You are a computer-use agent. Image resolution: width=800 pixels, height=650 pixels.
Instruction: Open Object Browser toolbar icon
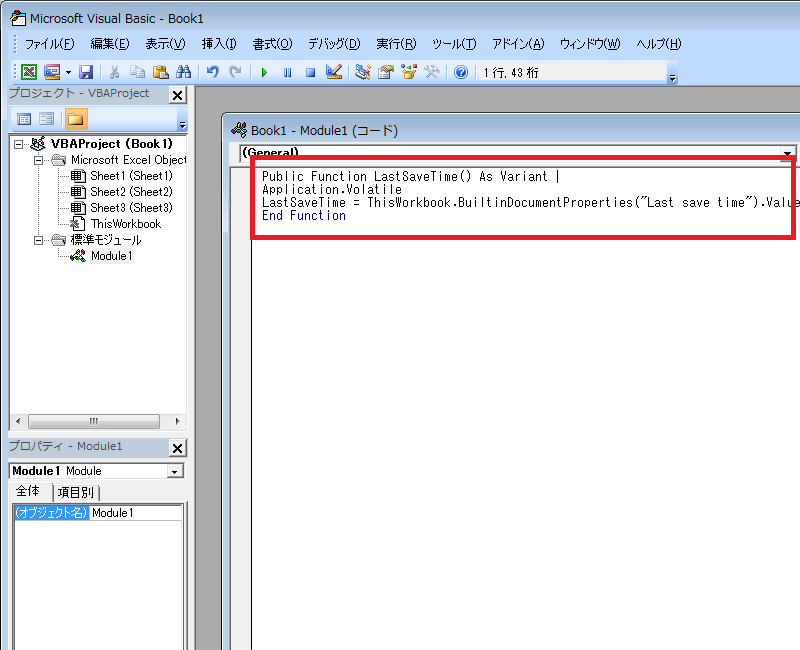409,72
